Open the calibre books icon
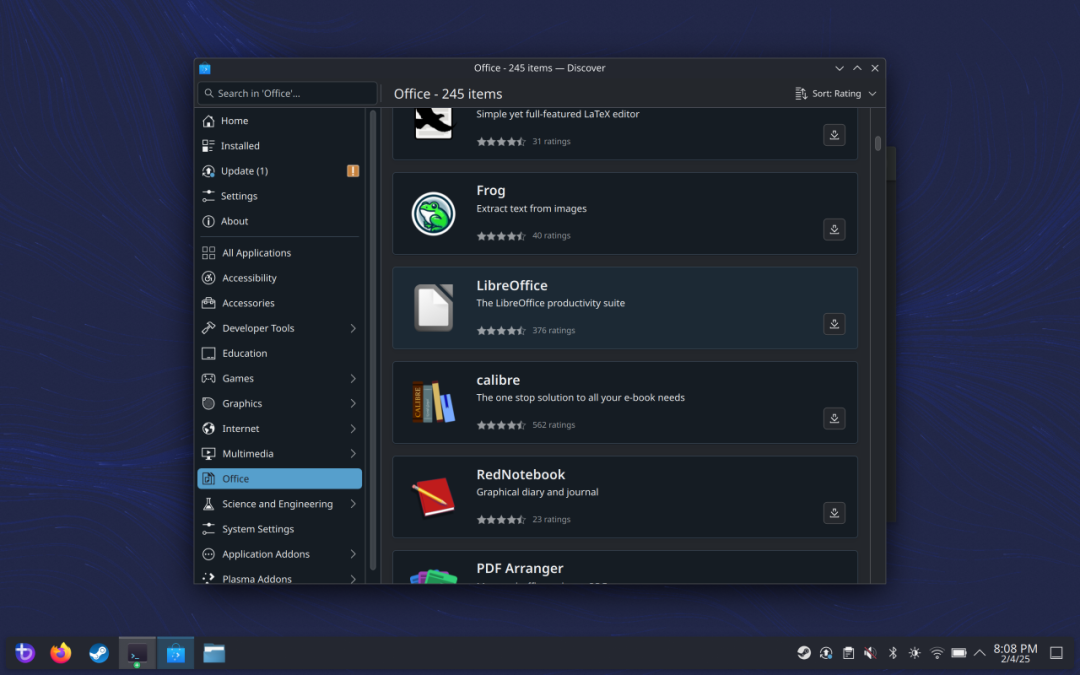 (433, 402)
